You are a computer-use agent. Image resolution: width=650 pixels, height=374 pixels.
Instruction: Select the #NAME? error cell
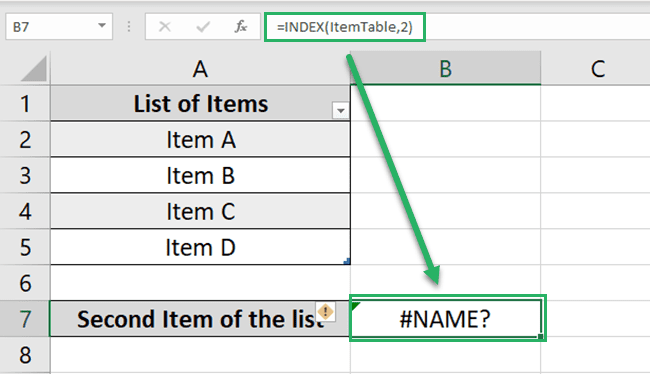[x=446, y=318]
